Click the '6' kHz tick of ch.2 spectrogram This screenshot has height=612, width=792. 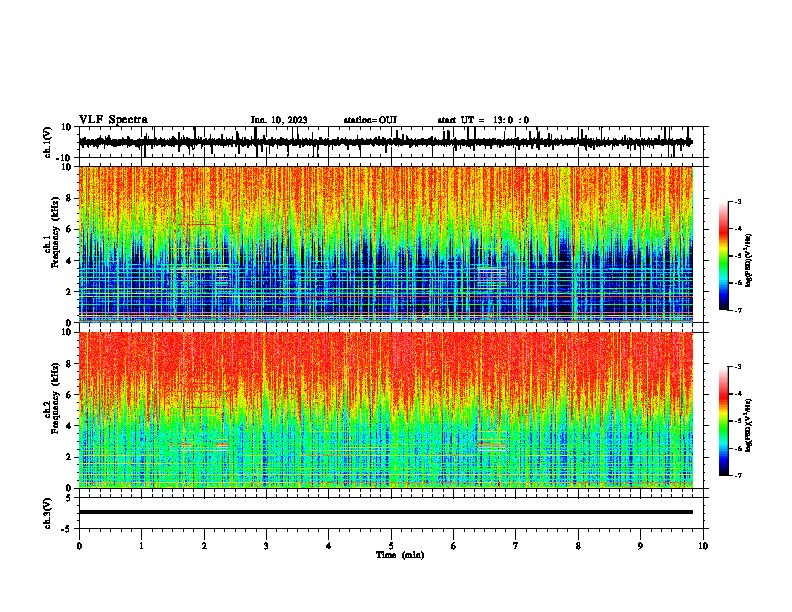pyautogui.click(x=70, y=395)
